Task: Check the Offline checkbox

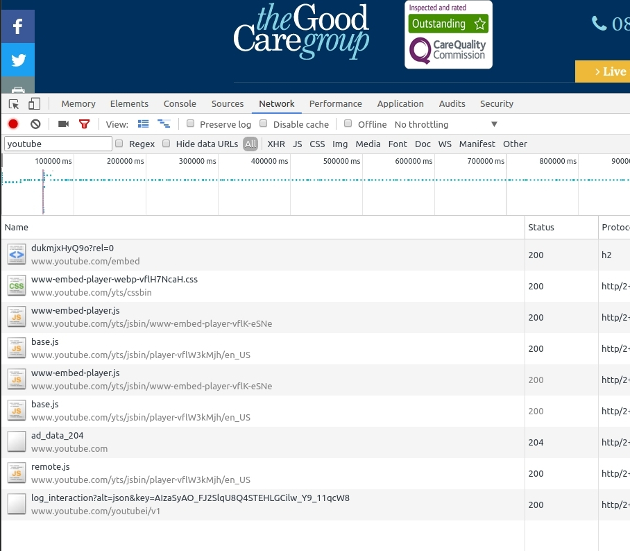Action: (348, 123)
